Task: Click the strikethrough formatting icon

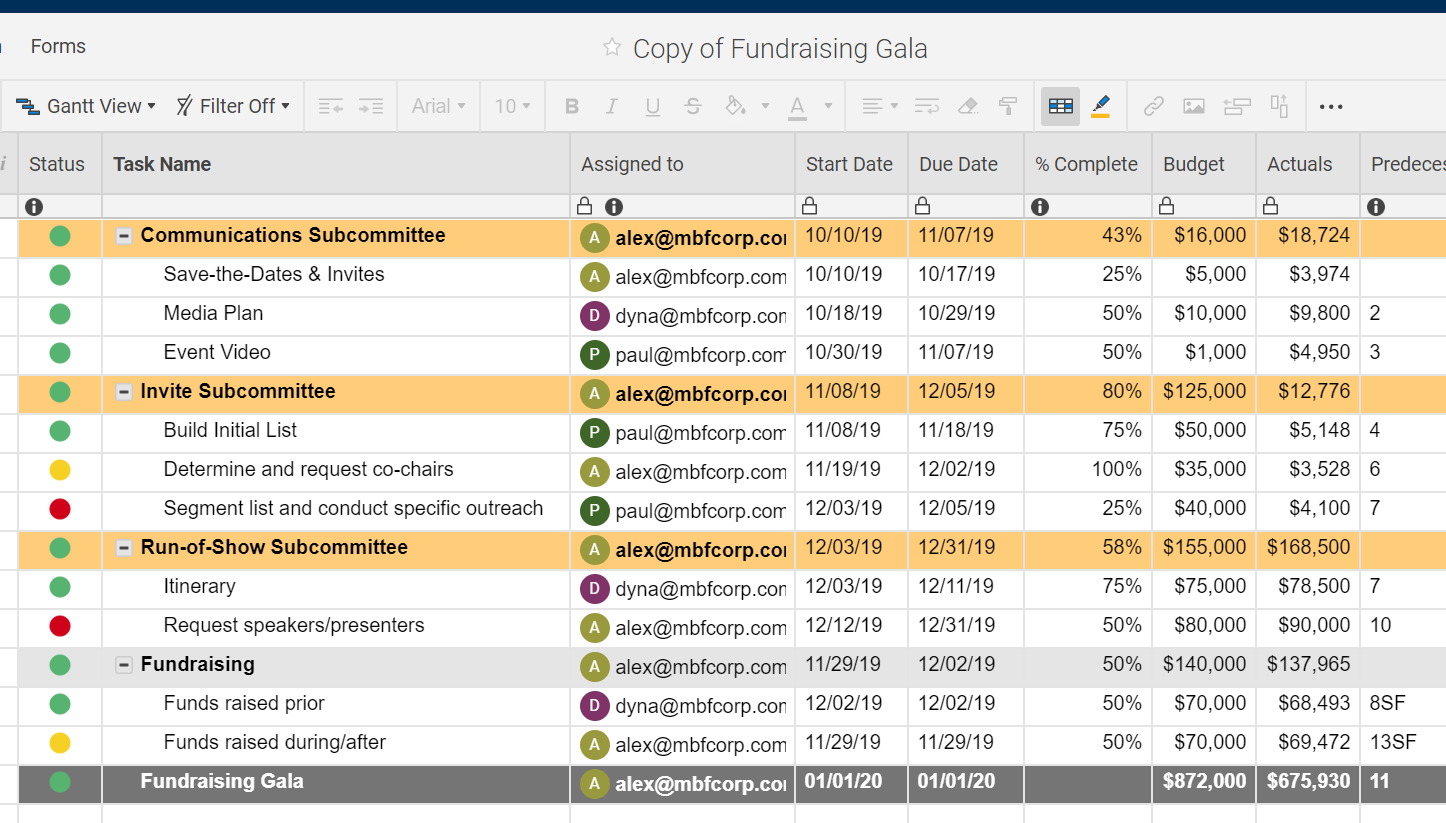Action: click(x=693, y=106)
